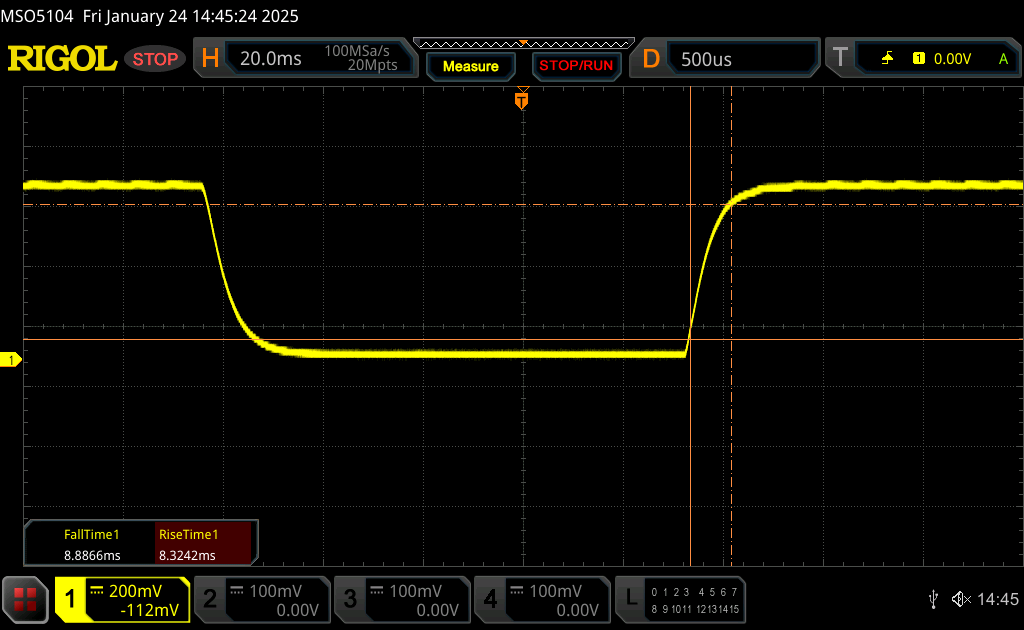The width and height of the screenshot is (1024, 630).
Task: Click the RIGOL logo
Action: pyautogui.click(x=62, y=59)
